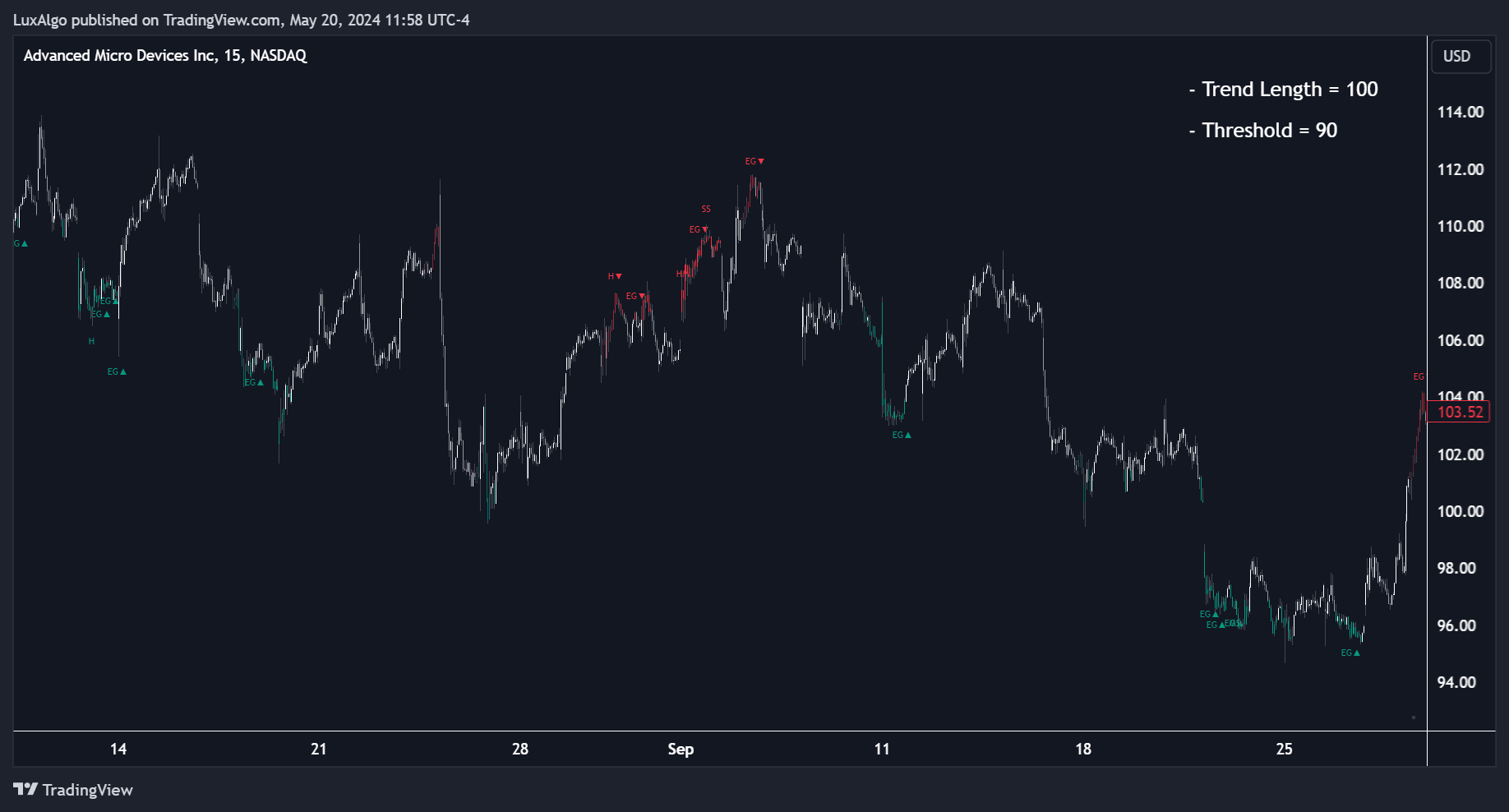Click the 106.00 price axis label
Screen dimensions: 1509x812
click(x=1460, y=340)
